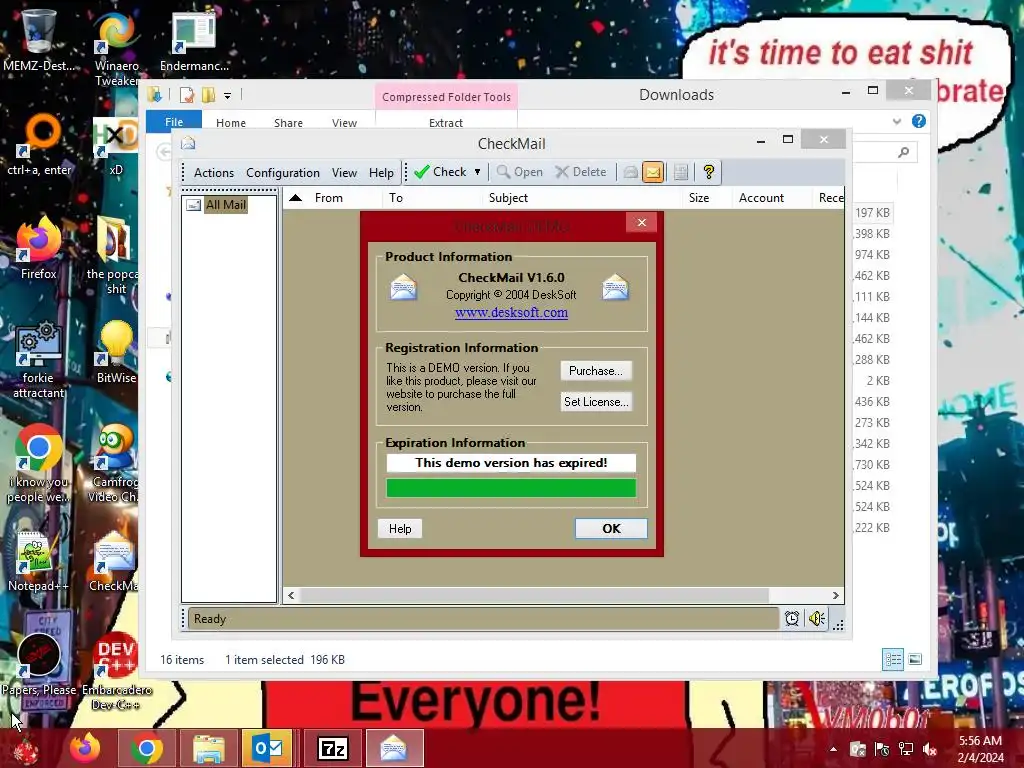This screenshot has width=1024, height=768.
Task: Toggle the orange envelope toolbar icon
Action: click(652, 172)
